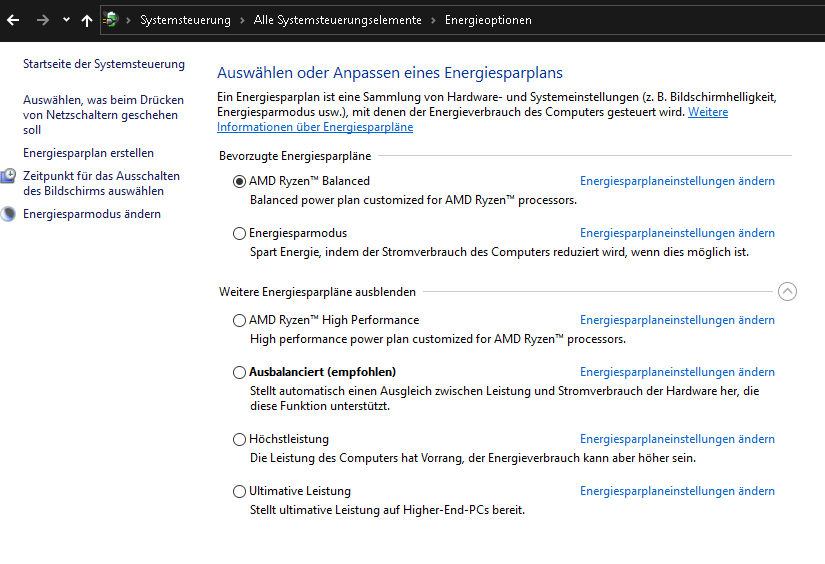
Task: Change plan settings for Ultimative Leistung
Action: [677, 491]
